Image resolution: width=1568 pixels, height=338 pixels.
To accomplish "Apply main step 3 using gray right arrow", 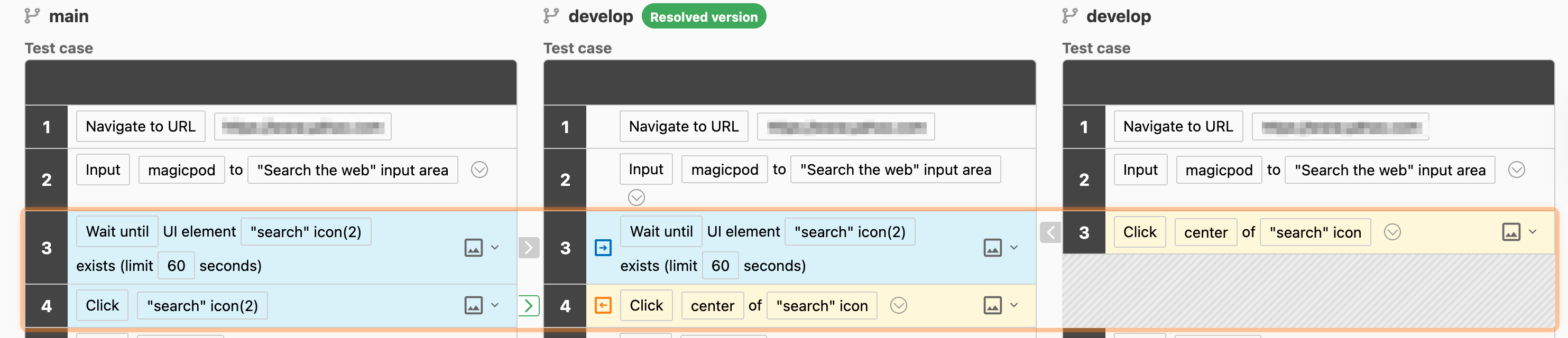I will tap(528, 248).
